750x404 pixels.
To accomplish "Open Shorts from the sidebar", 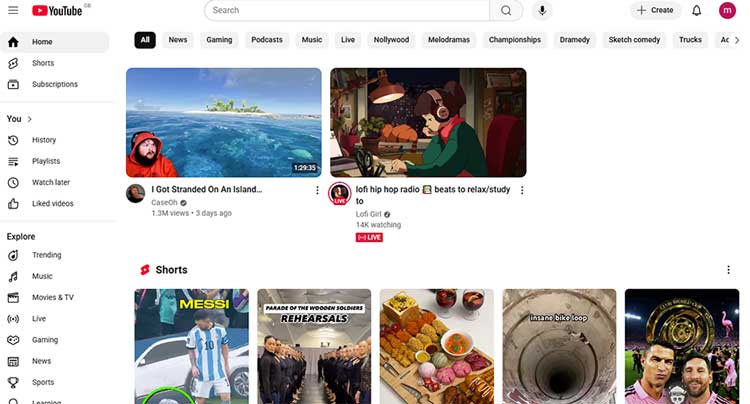I will click(42, 63).
